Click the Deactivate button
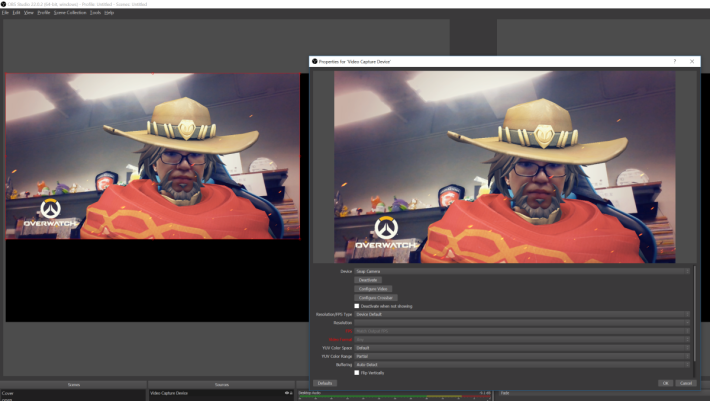The height and width of the screenshot is (401, 710). (368, 280)
